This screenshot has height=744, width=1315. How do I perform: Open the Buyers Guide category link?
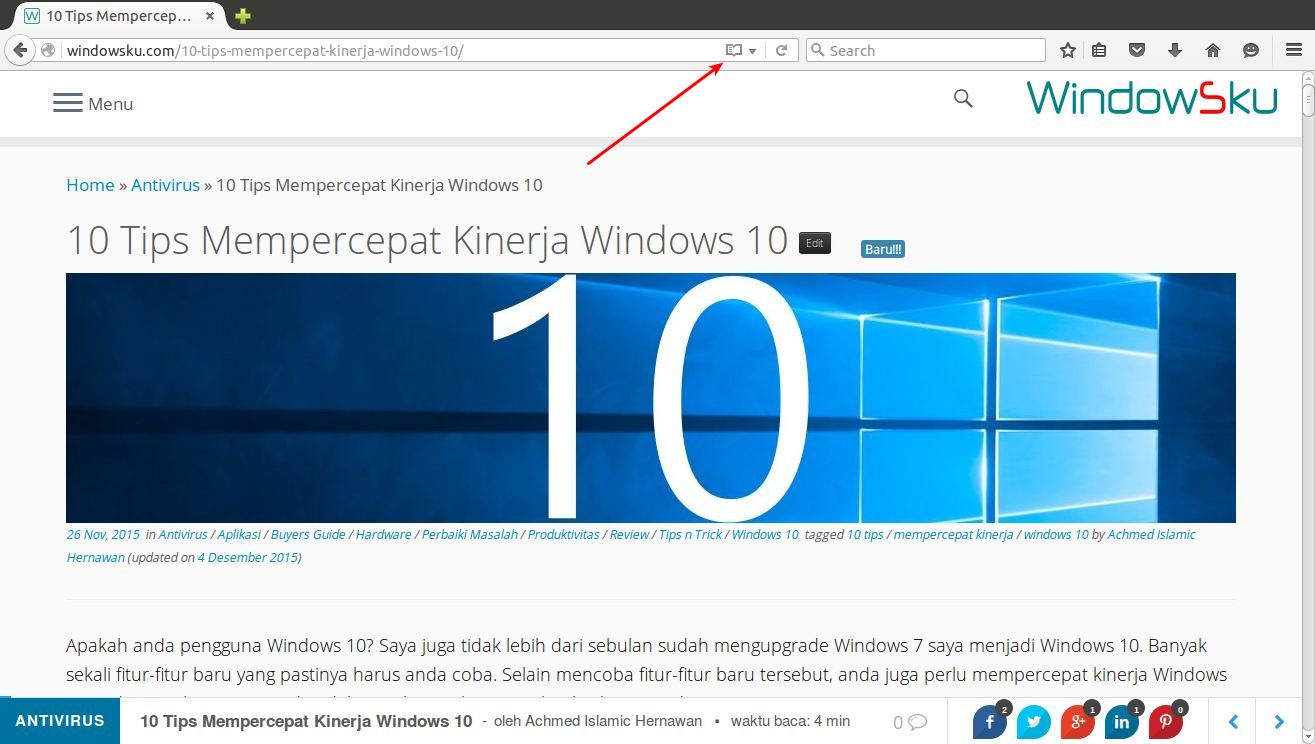click(308, 534)
